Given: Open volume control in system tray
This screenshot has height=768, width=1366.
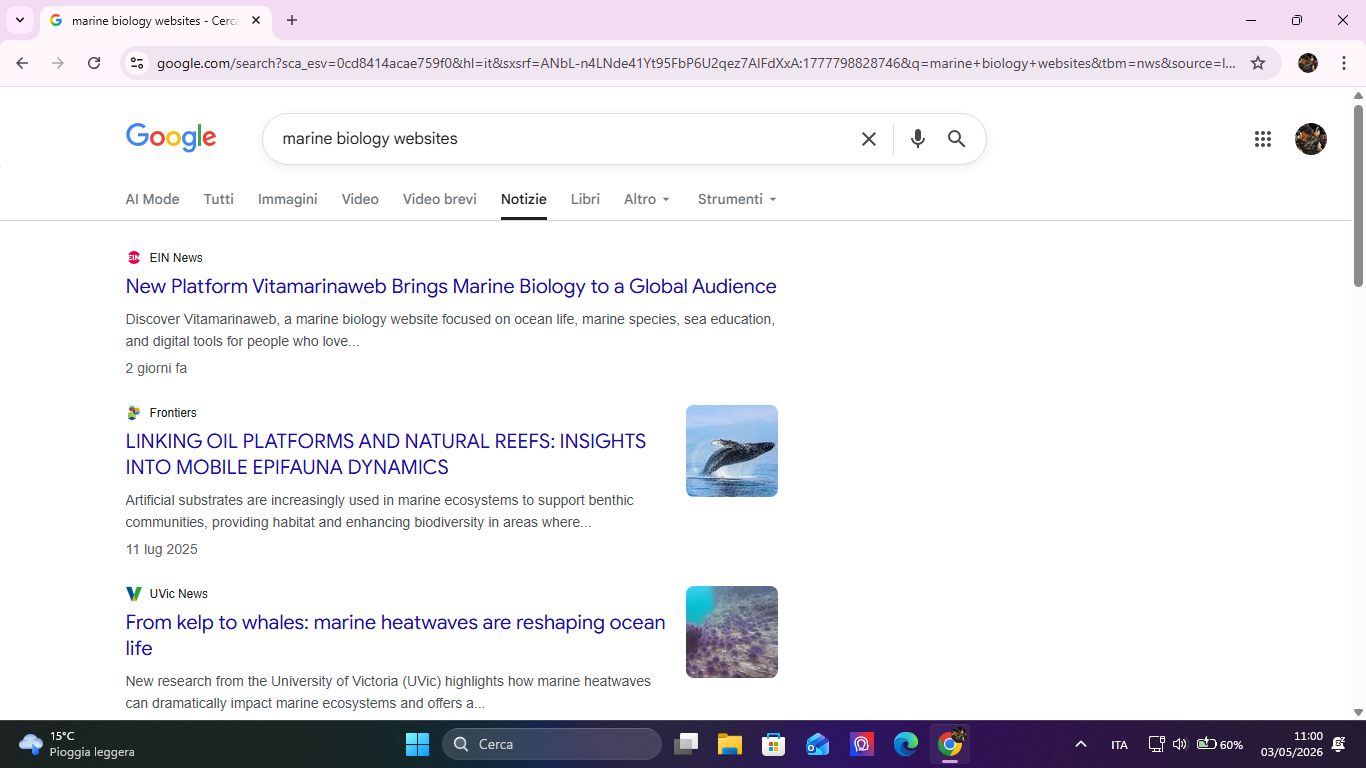Looking at the screenshot, I should tap(1179, 744).
